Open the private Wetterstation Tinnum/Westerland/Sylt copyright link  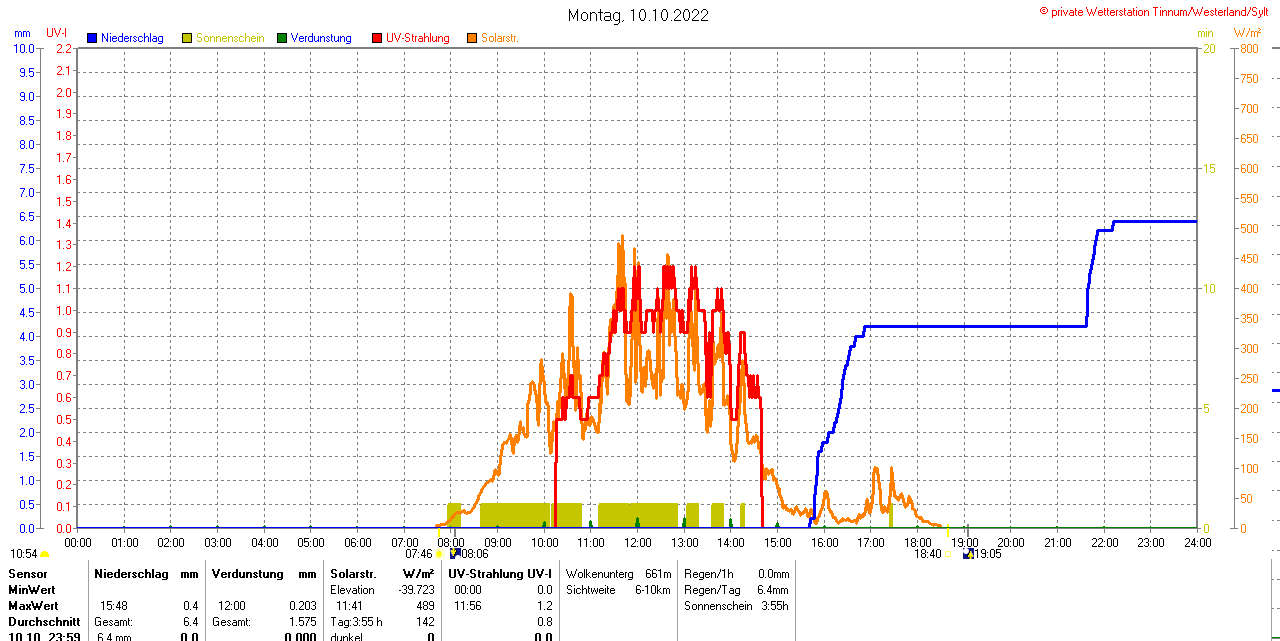click(x=1158, y=11)
